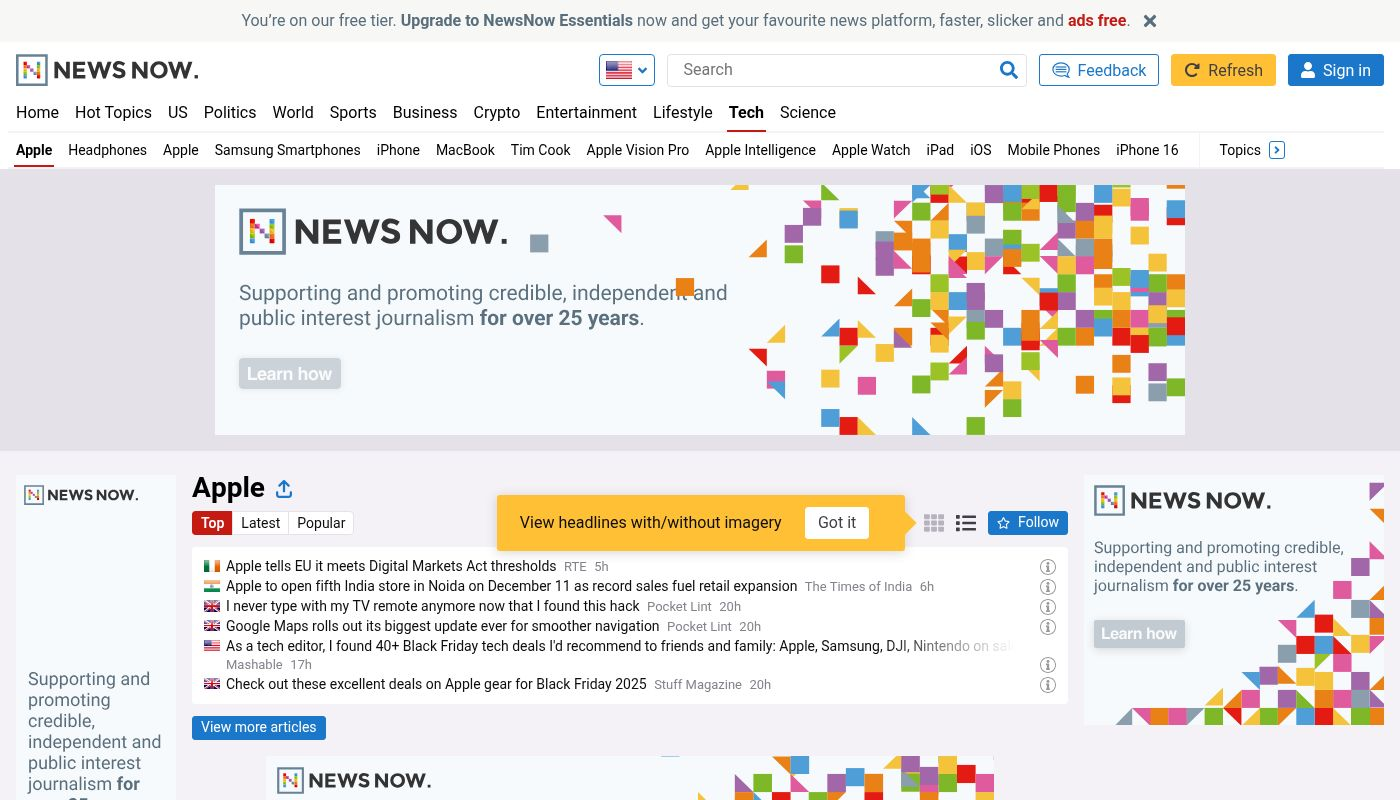
Task: Click the NewsNow logo in header
Action: click(107, 70)
